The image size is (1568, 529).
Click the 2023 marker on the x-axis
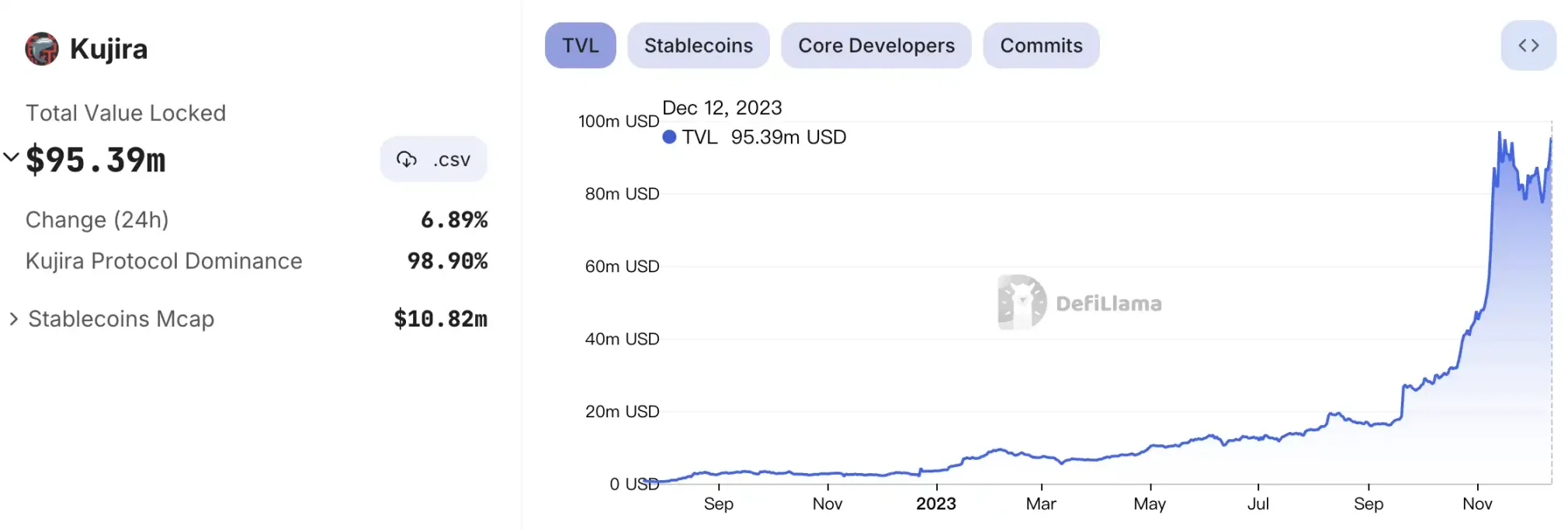point(935,503)
